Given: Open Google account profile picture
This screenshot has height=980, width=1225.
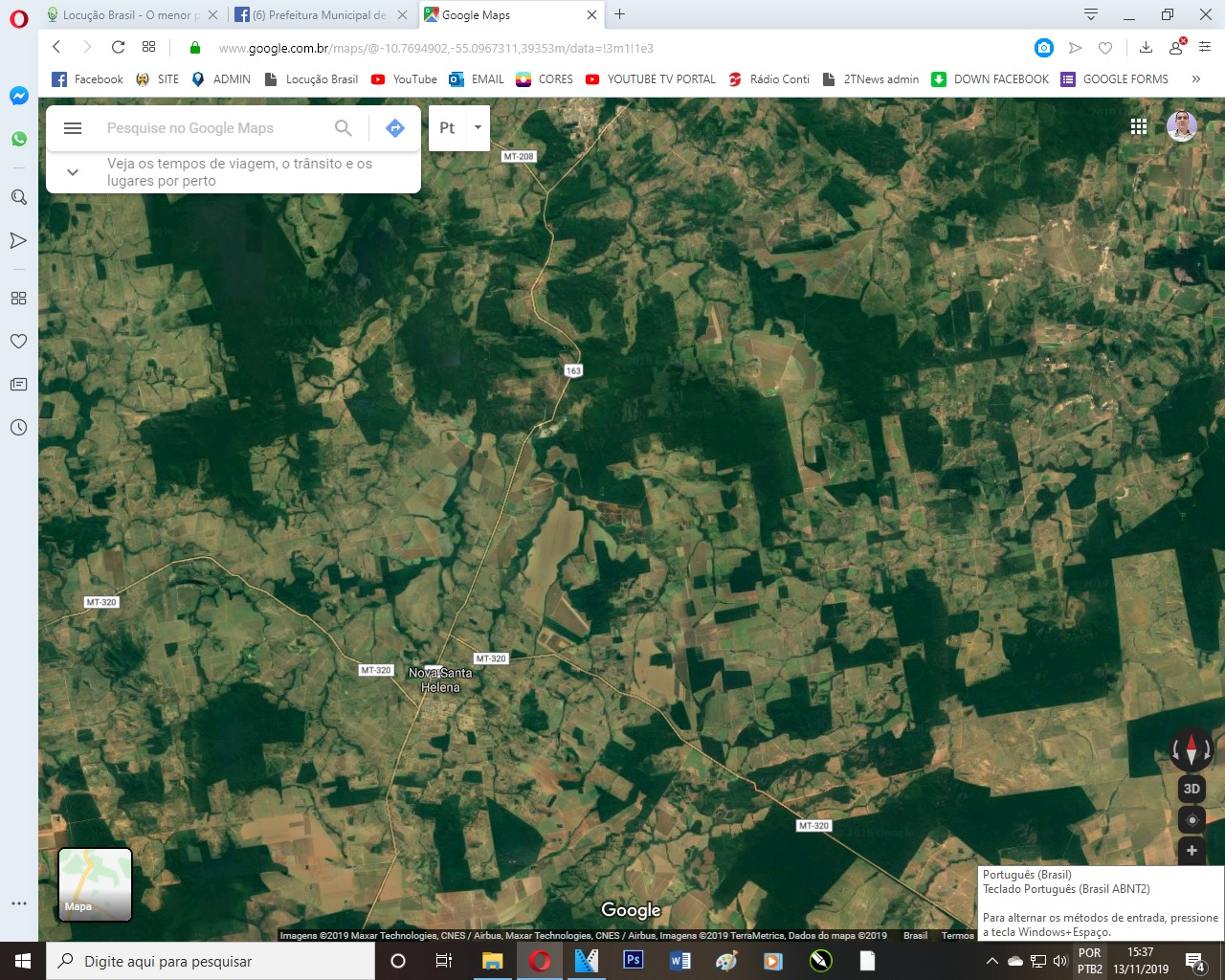Looking at the screenshot, I should pos(1182,125).
